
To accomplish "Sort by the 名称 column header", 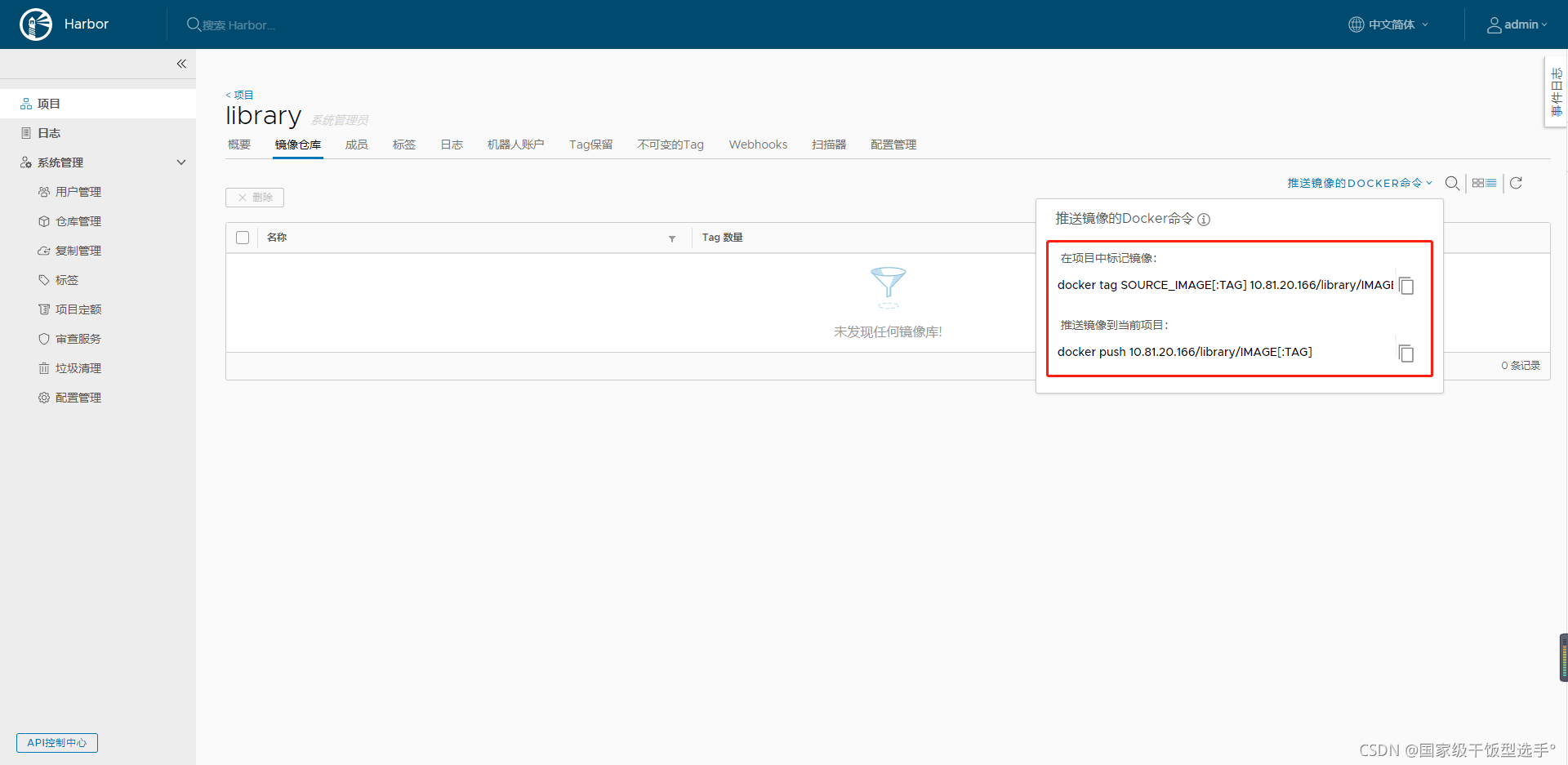I will coord(277,238).
